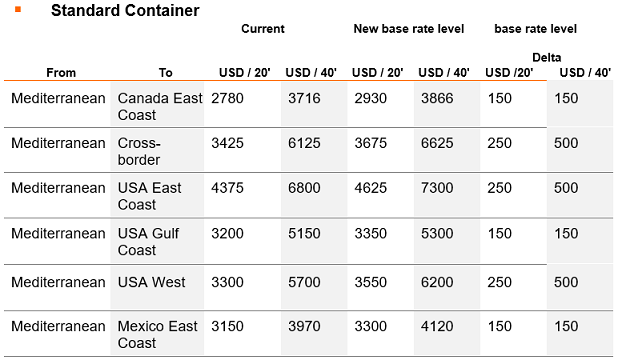Click the 3716 current 40' rate
618x360 pixels.
point(304,98)
